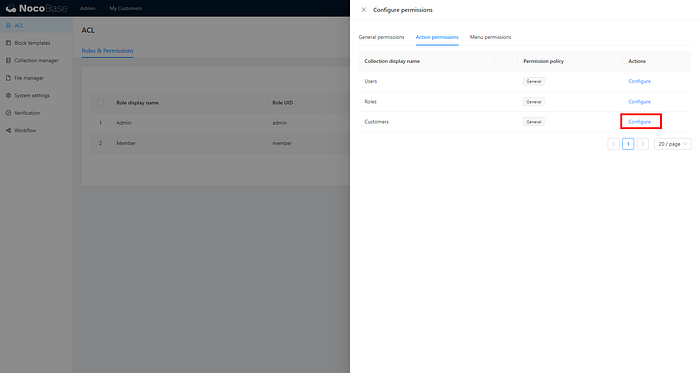This screenshot has height=373, width=700.
Task: Go to previous page arrow
Action: point(613,144)
